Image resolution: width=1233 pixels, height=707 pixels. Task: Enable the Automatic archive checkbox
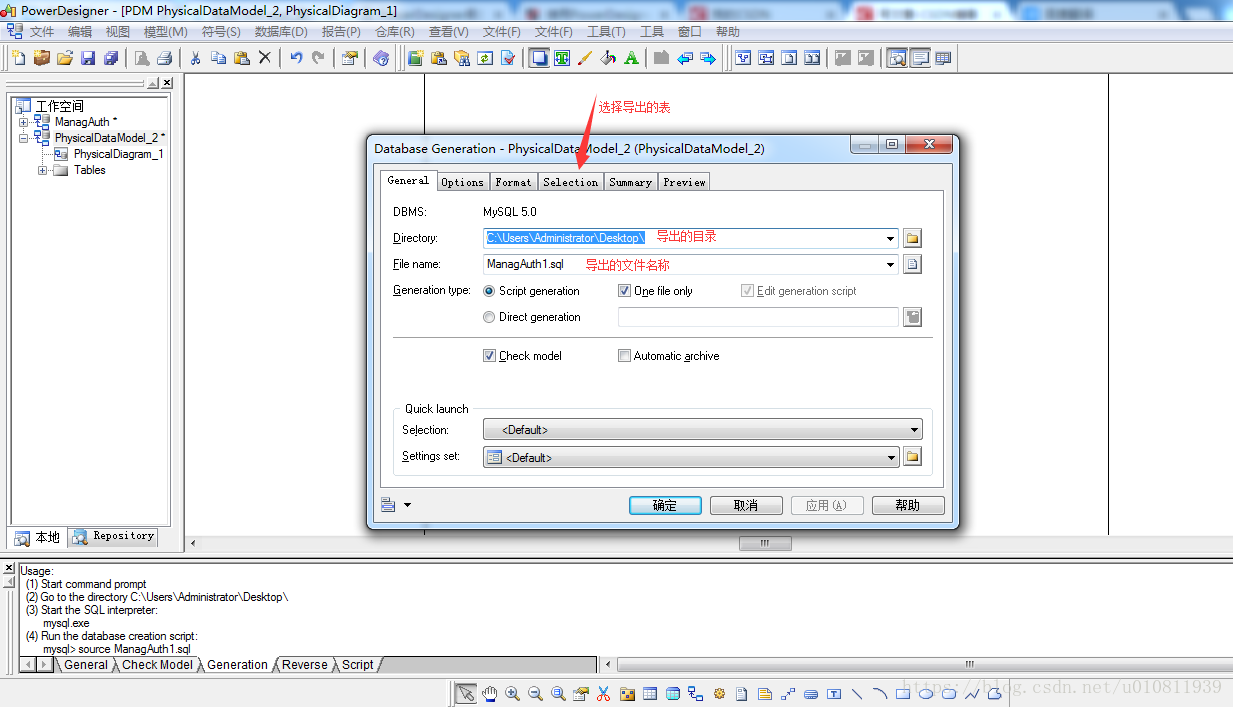[624, 355]
